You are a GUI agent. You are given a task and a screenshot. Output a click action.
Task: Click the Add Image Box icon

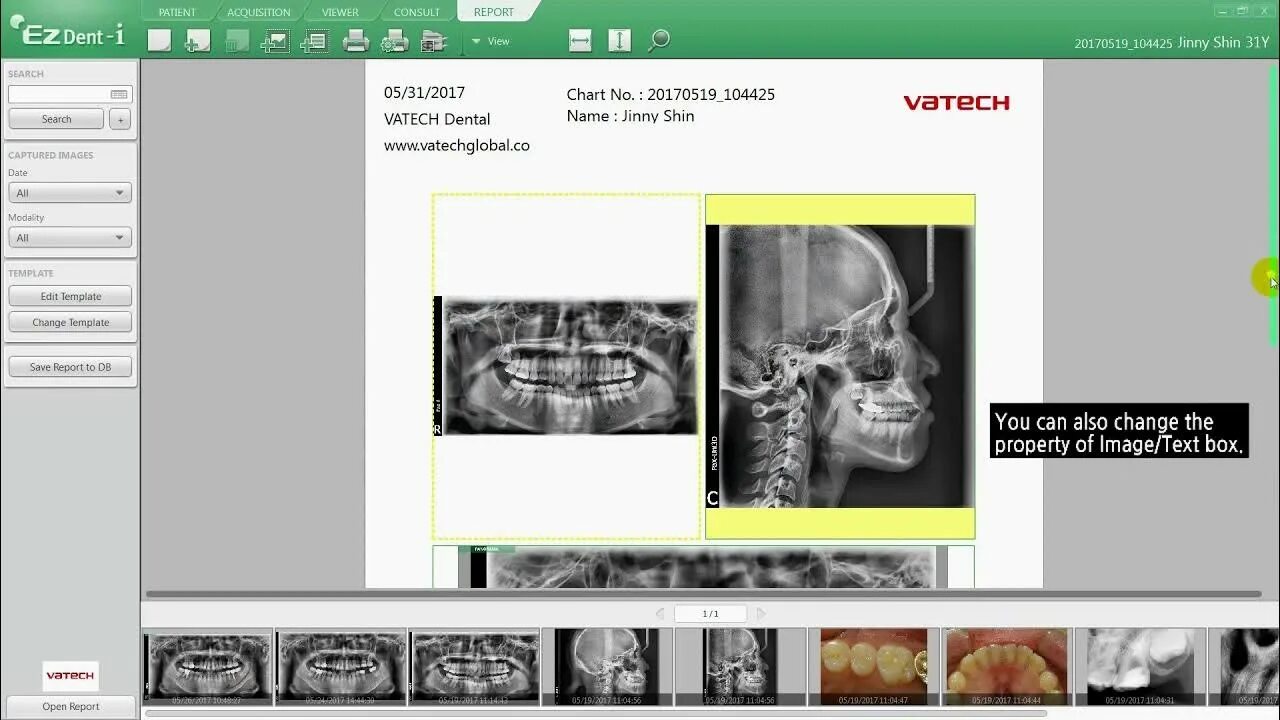pos(275,41)
